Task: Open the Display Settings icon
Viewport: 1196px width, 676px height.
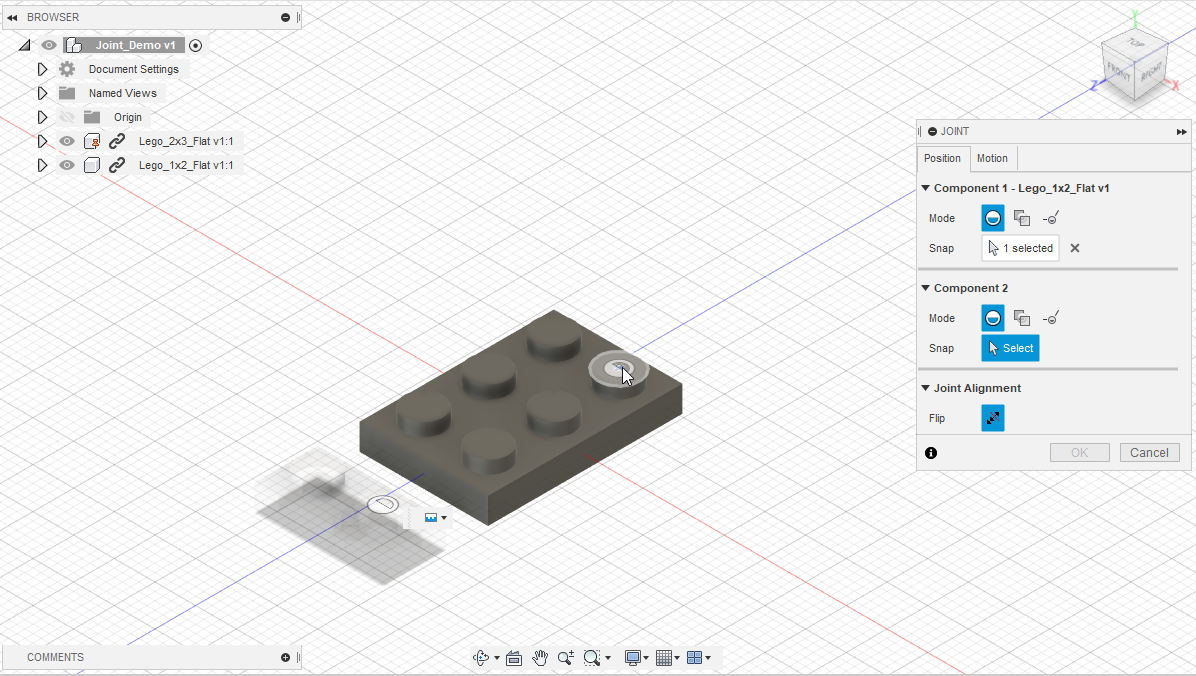Action: 634,657
